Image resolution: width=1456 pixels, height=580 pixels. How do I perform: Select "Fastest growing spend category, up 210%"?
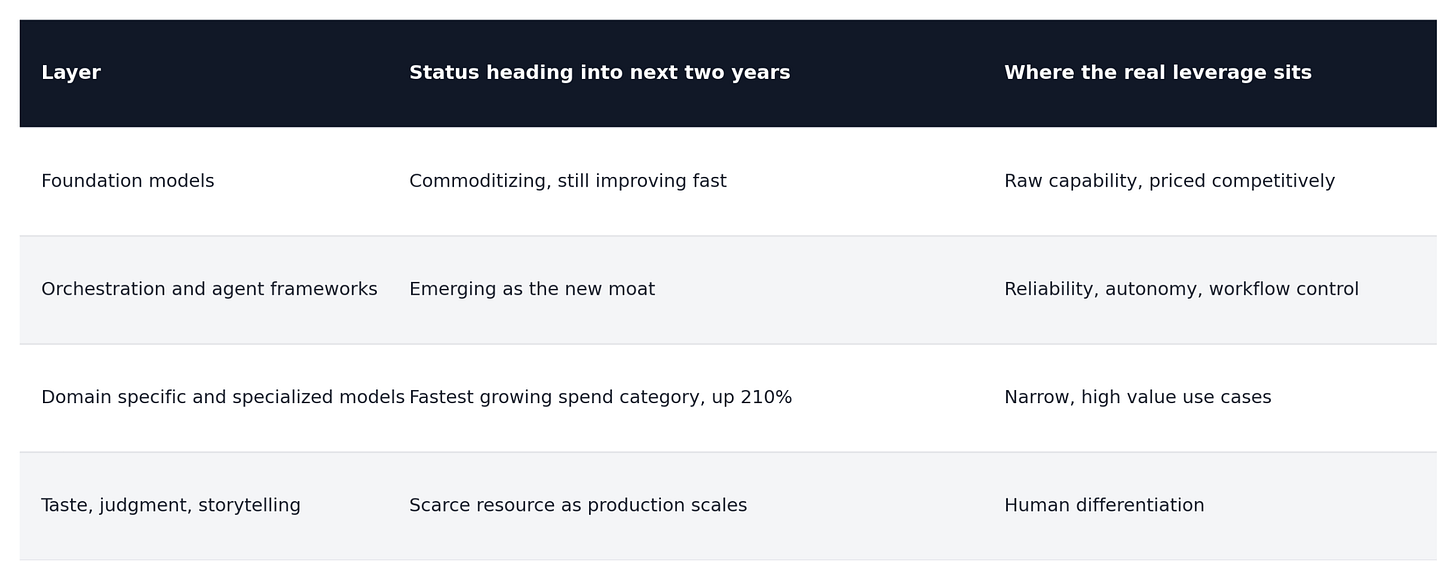600,397
